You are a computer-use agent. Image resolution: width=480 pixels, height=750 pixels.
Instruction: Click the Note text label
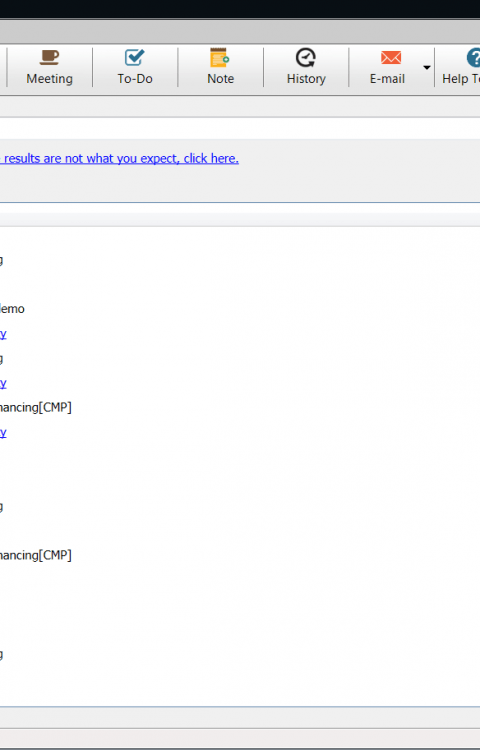click(220, 78)
